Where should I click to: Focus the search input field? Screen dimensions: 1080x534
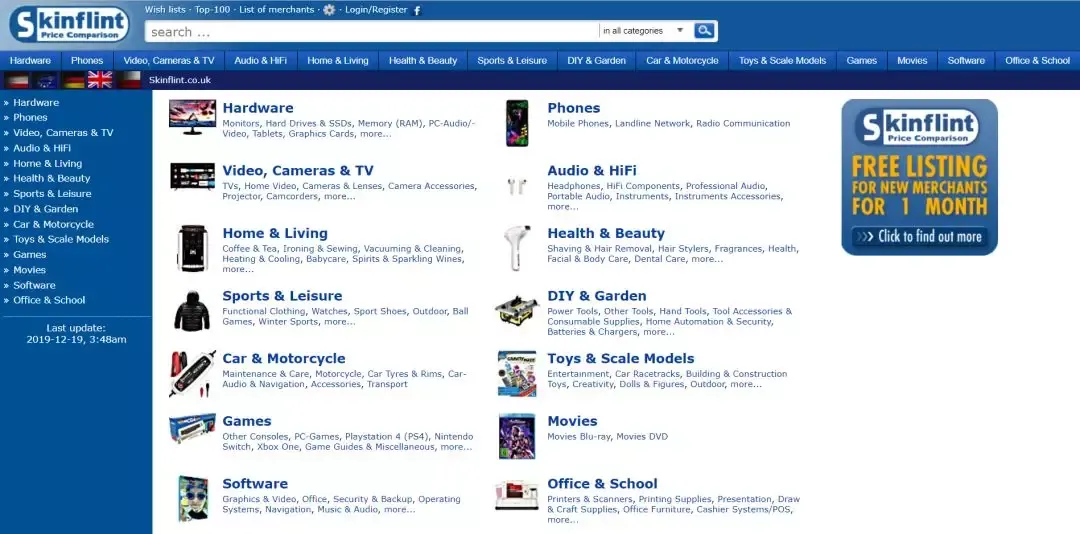tap(372, 31)
